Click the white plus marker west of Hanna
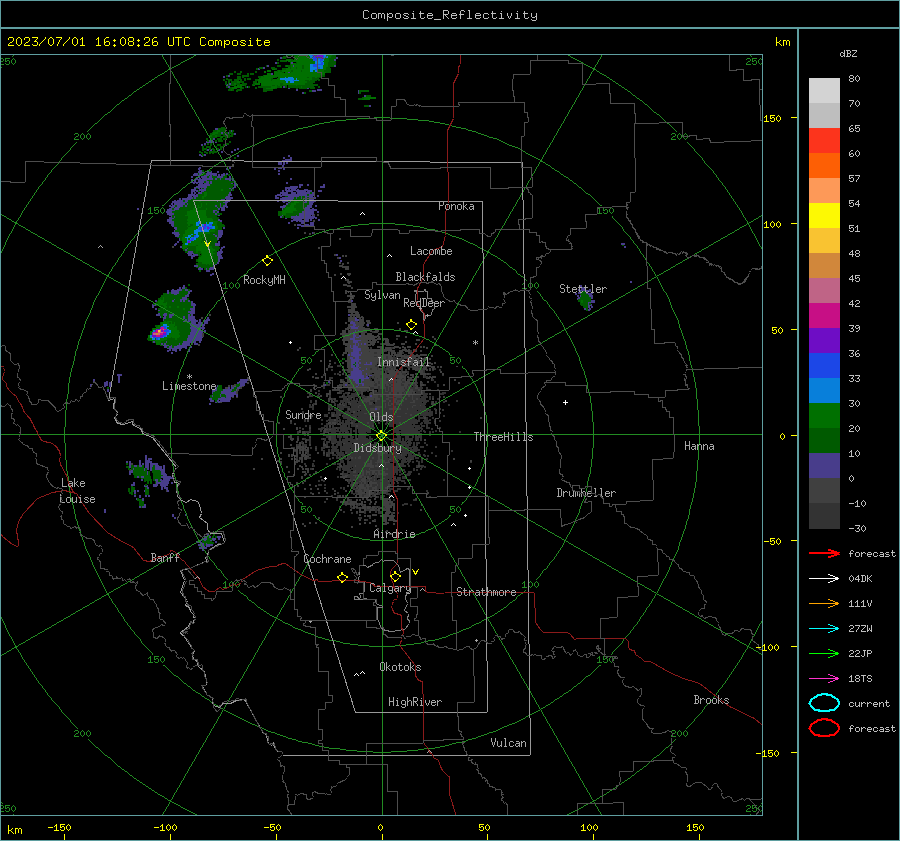900x841 pixels. 565,402
